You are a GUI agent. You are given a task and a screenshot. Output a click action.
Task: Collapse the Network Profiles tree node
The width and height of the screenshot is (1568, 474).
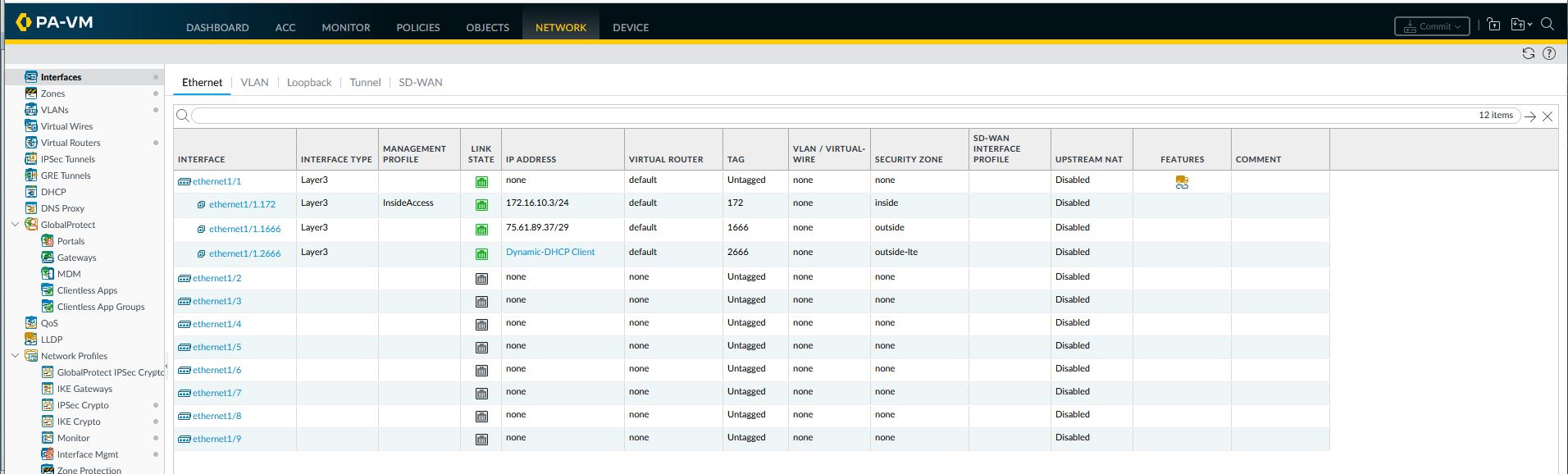(15, 356)
